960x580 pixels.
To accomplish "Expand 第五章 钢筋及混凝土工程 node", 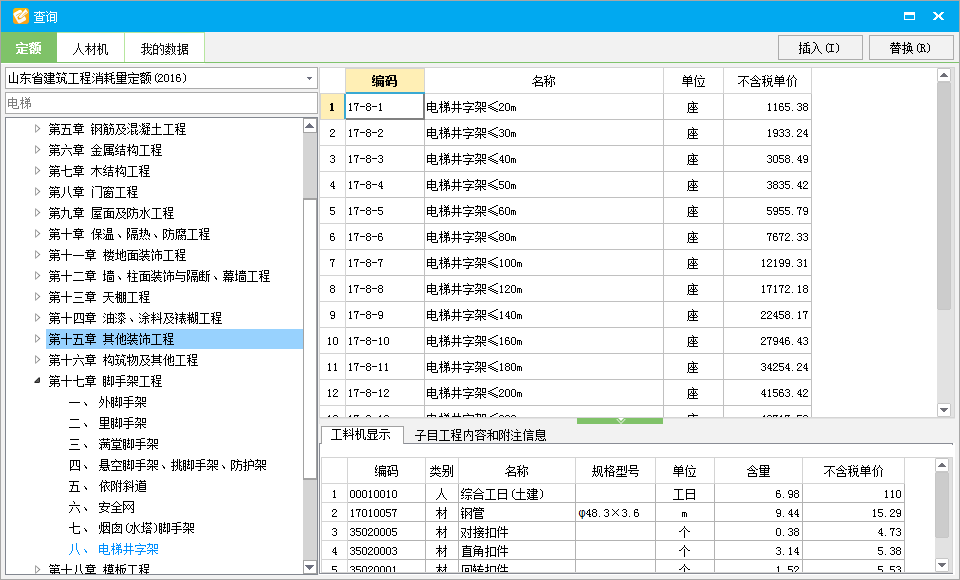I will coord(38,129).
